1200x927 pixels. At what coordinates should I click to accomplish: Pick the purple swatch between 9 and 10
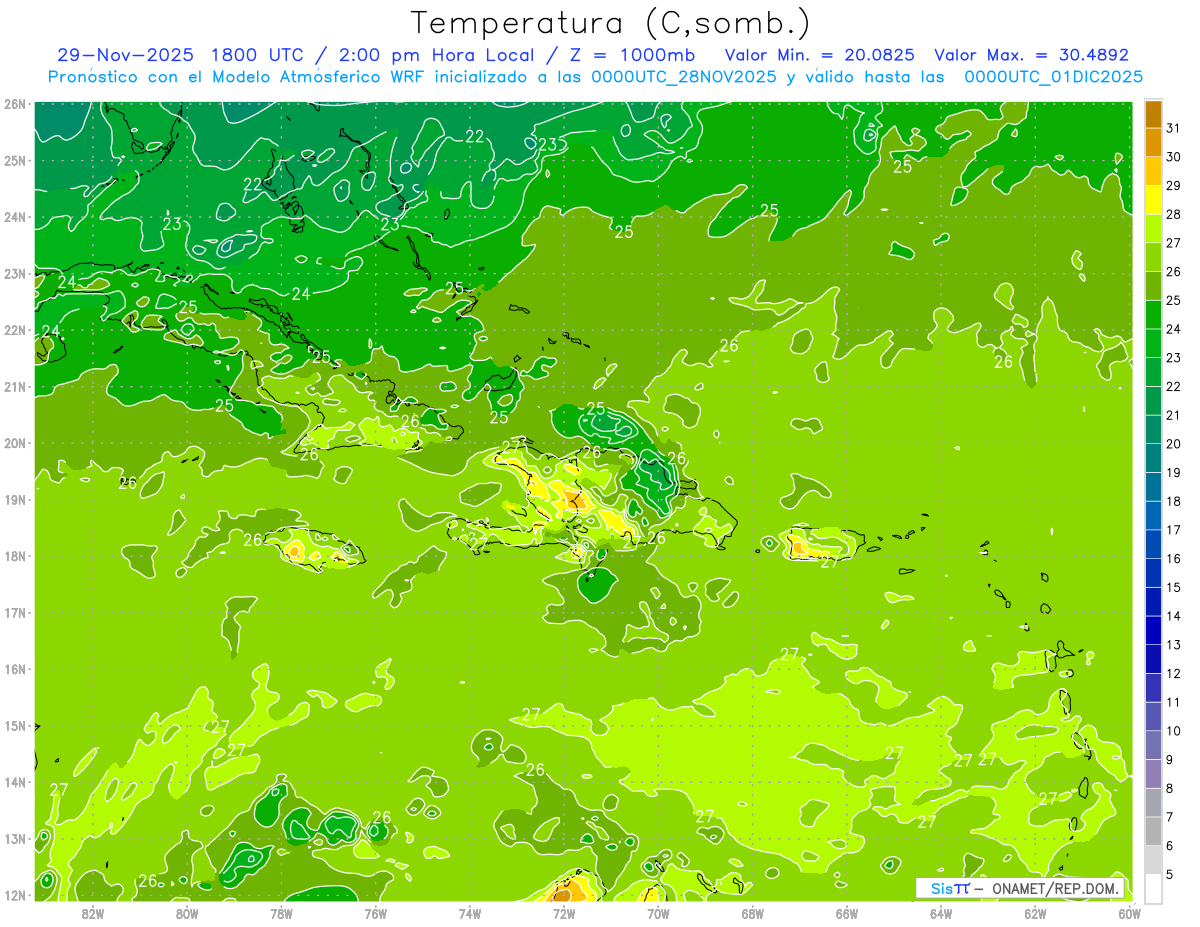(x=1153, y=745)
